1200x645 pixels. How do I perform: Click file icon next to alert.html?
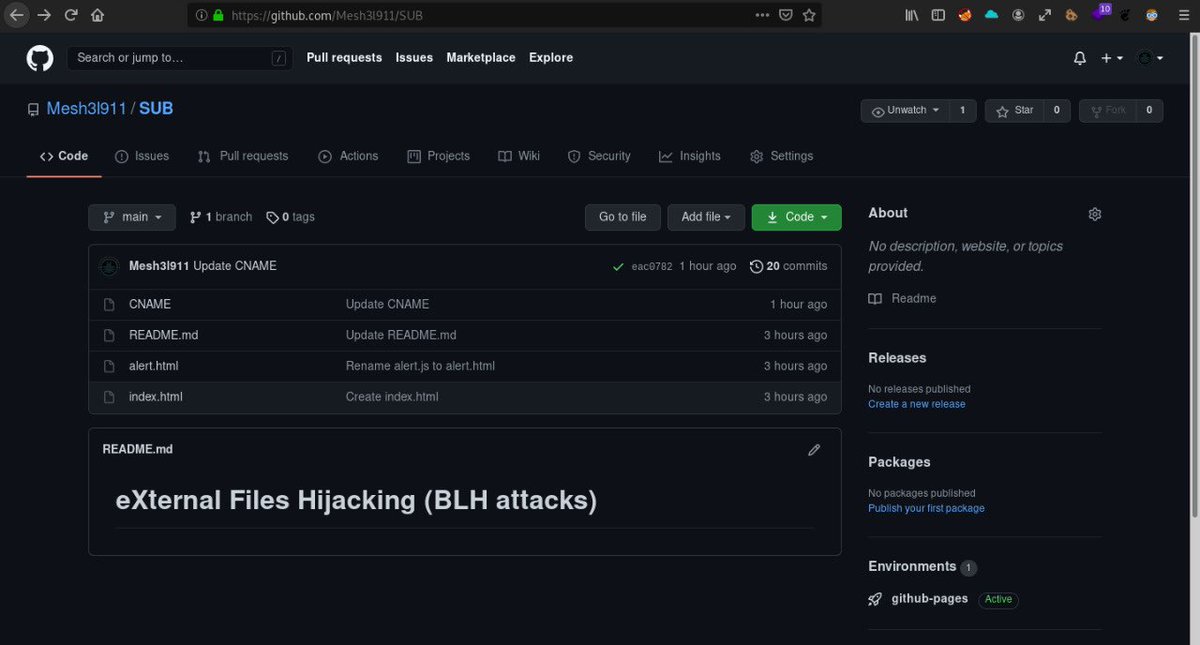[x=109, y=366]
